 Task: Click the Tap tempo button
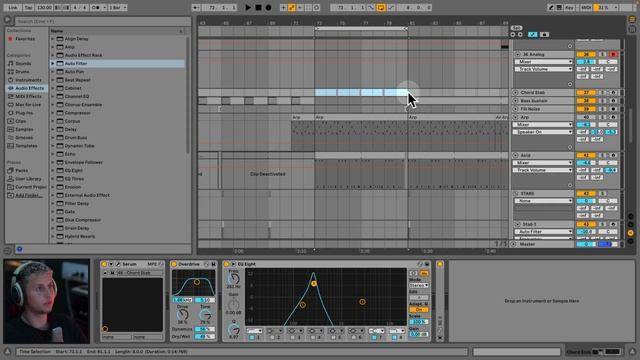[x=28, y=7]
